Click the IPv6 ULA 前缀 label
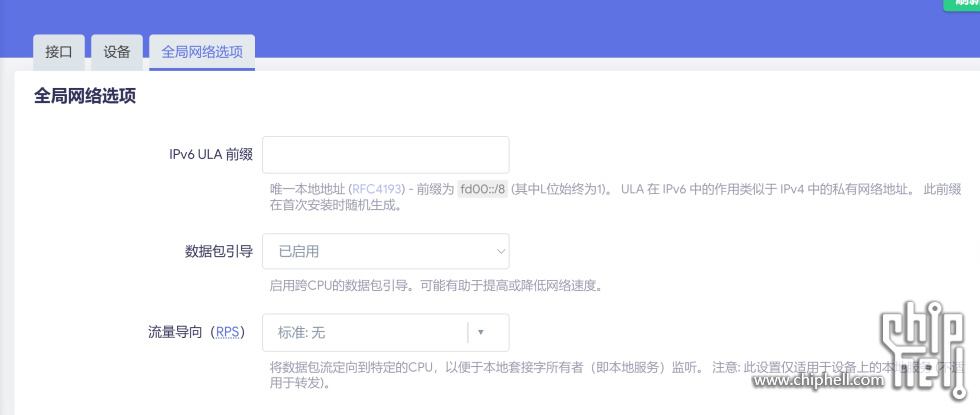 click(211, 155)
